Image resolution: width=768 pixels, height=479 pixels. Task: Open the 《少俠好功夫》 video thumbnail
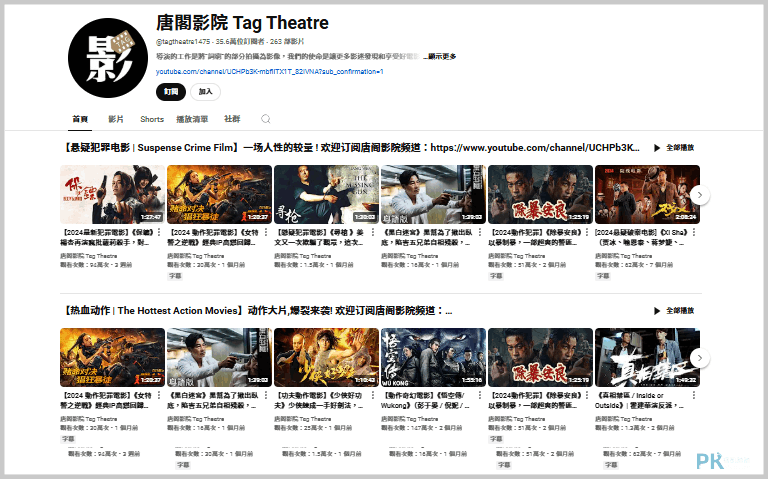coord(326,358)
